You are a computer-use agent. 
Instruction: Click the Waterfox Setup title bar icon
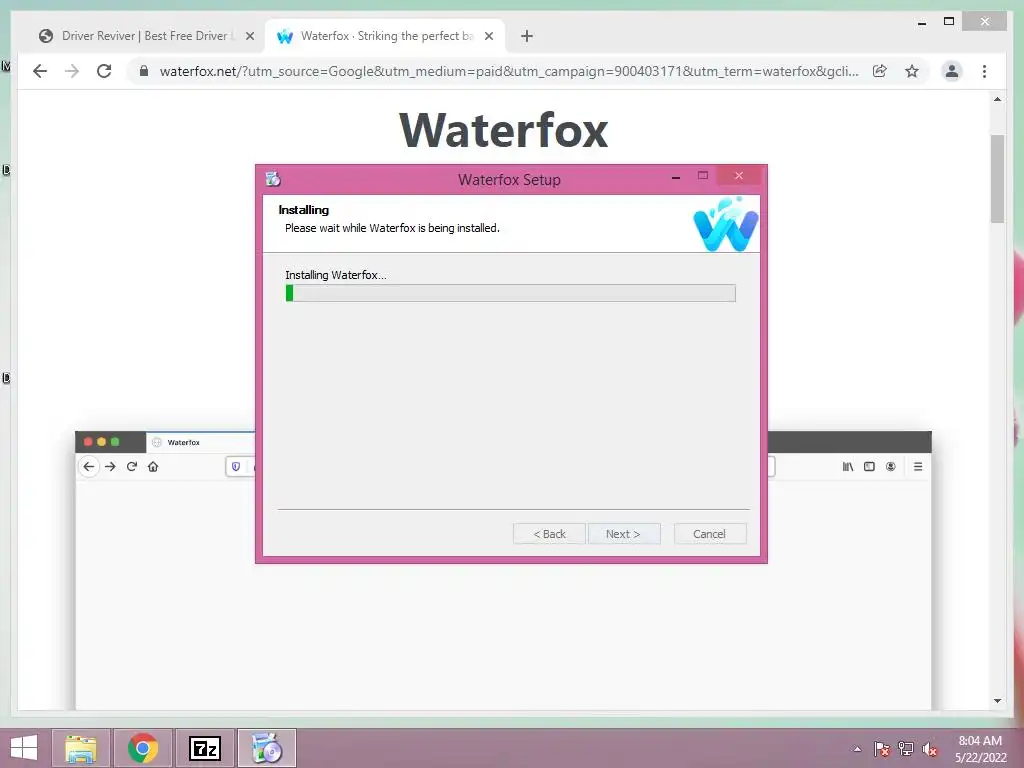point(273,178)
